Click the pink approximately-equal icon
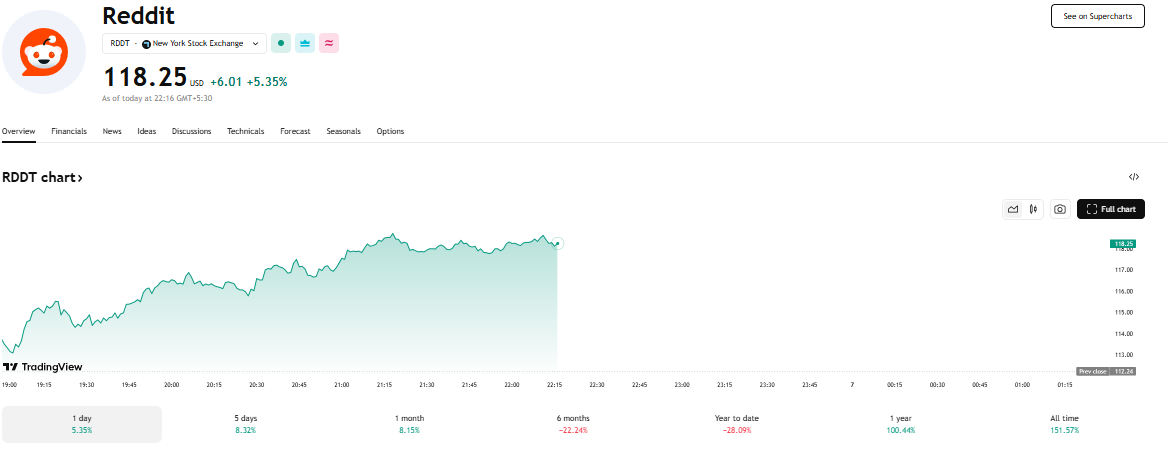Image resolution: width=1168 pixels, height=460 pixels. 329,43
